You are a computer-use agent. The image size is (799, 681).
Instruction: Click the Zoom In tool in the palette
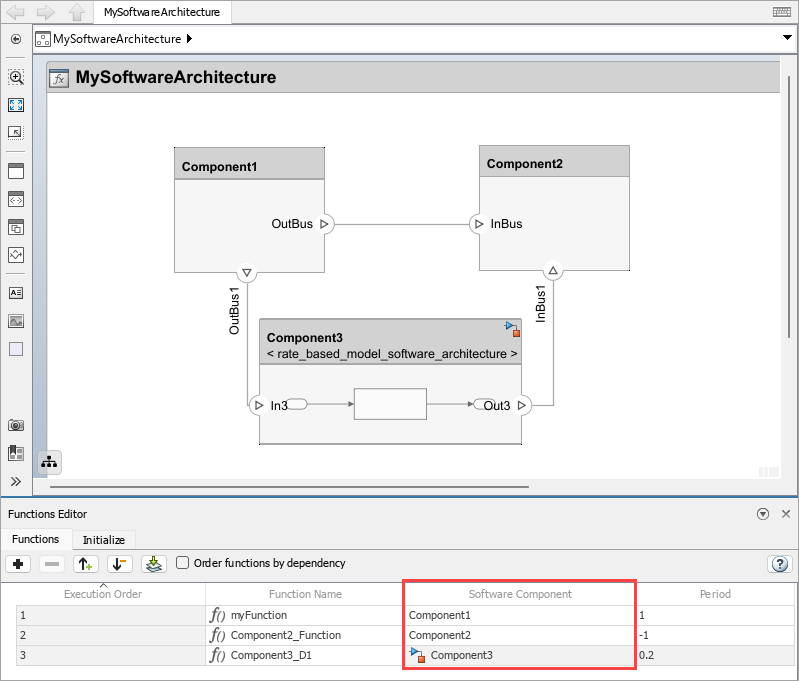(x=16, y=77)
